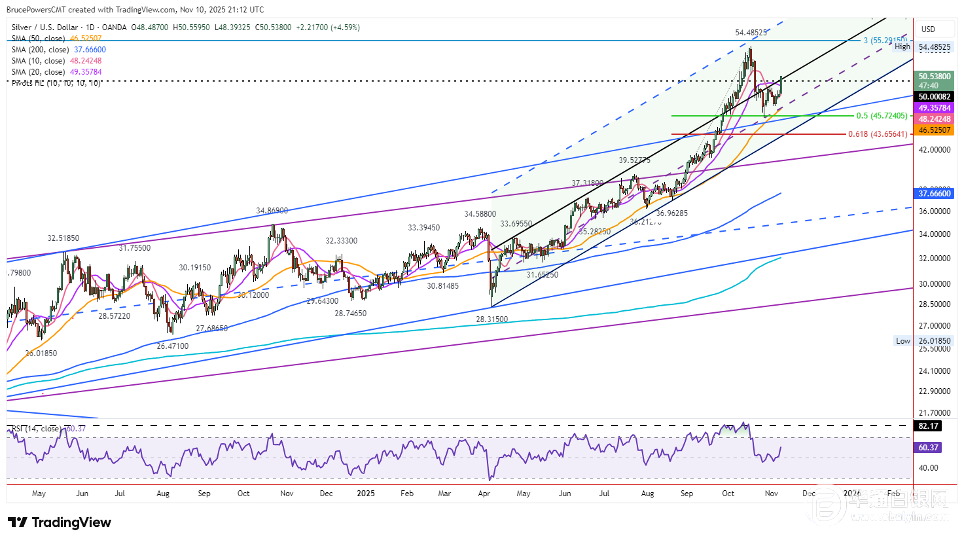Click the USD currency label on price axis
Screen dimensions: 964x542
[x=927, y=28]
